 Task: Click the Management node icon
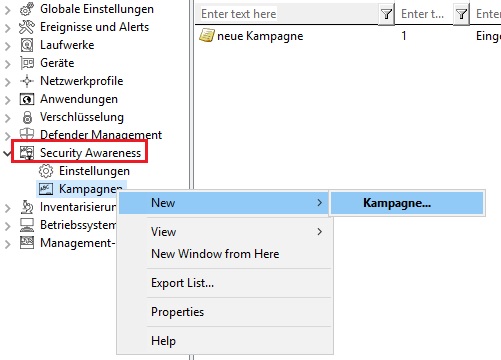(x=27, y=243)
